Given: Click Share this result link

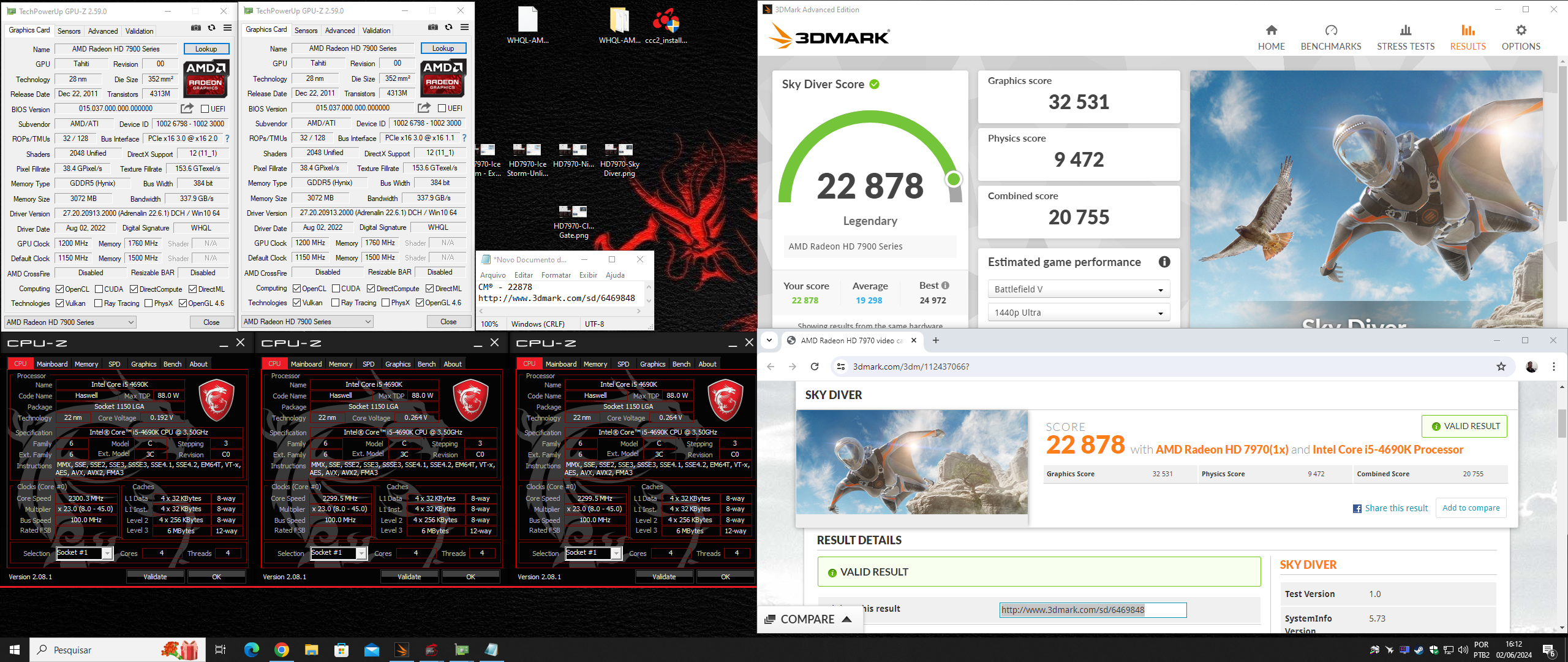Looking at the screenshot, I should pos(1390,508).
